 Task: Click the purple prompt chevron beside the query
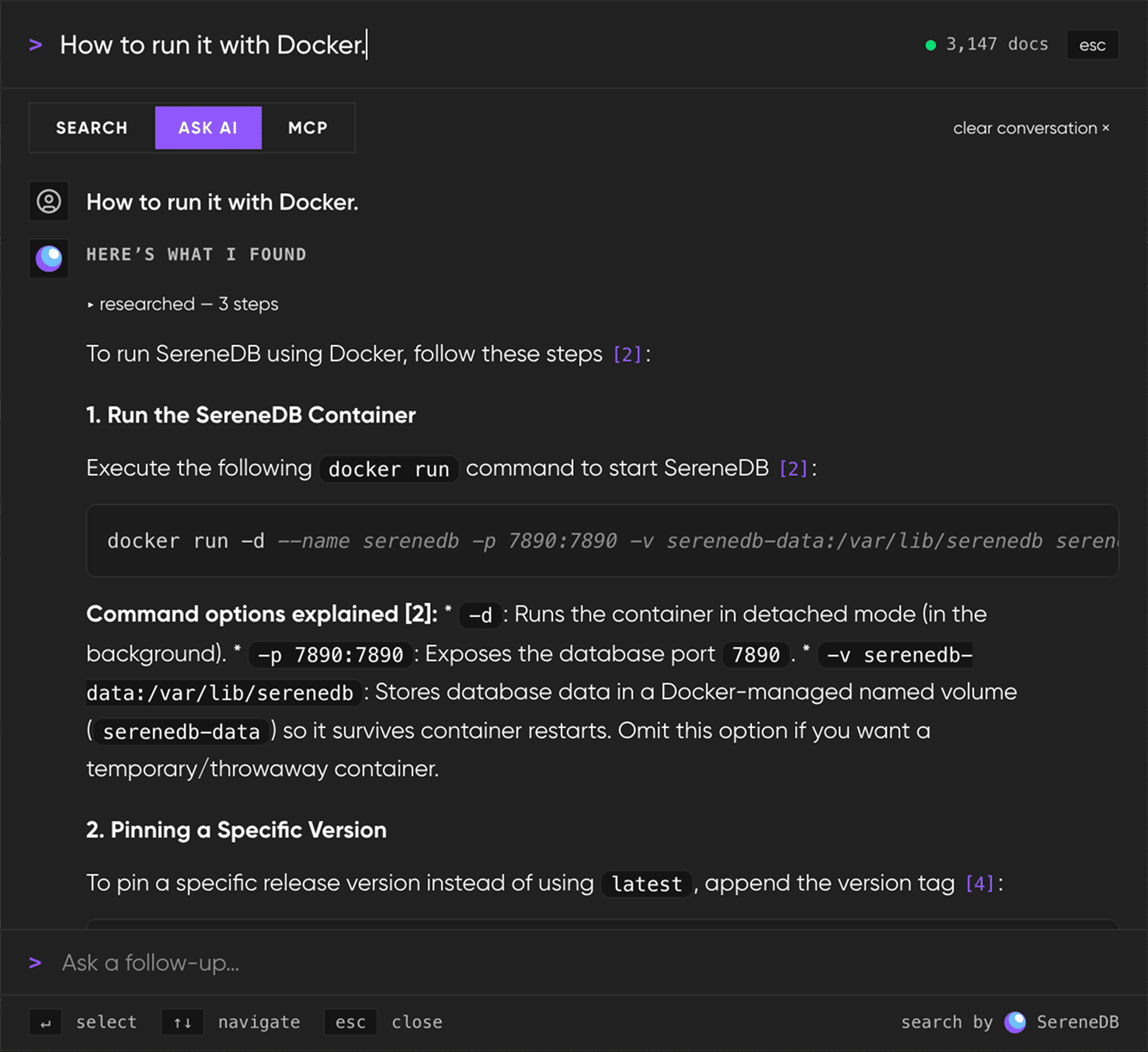[x=36, y=45]
